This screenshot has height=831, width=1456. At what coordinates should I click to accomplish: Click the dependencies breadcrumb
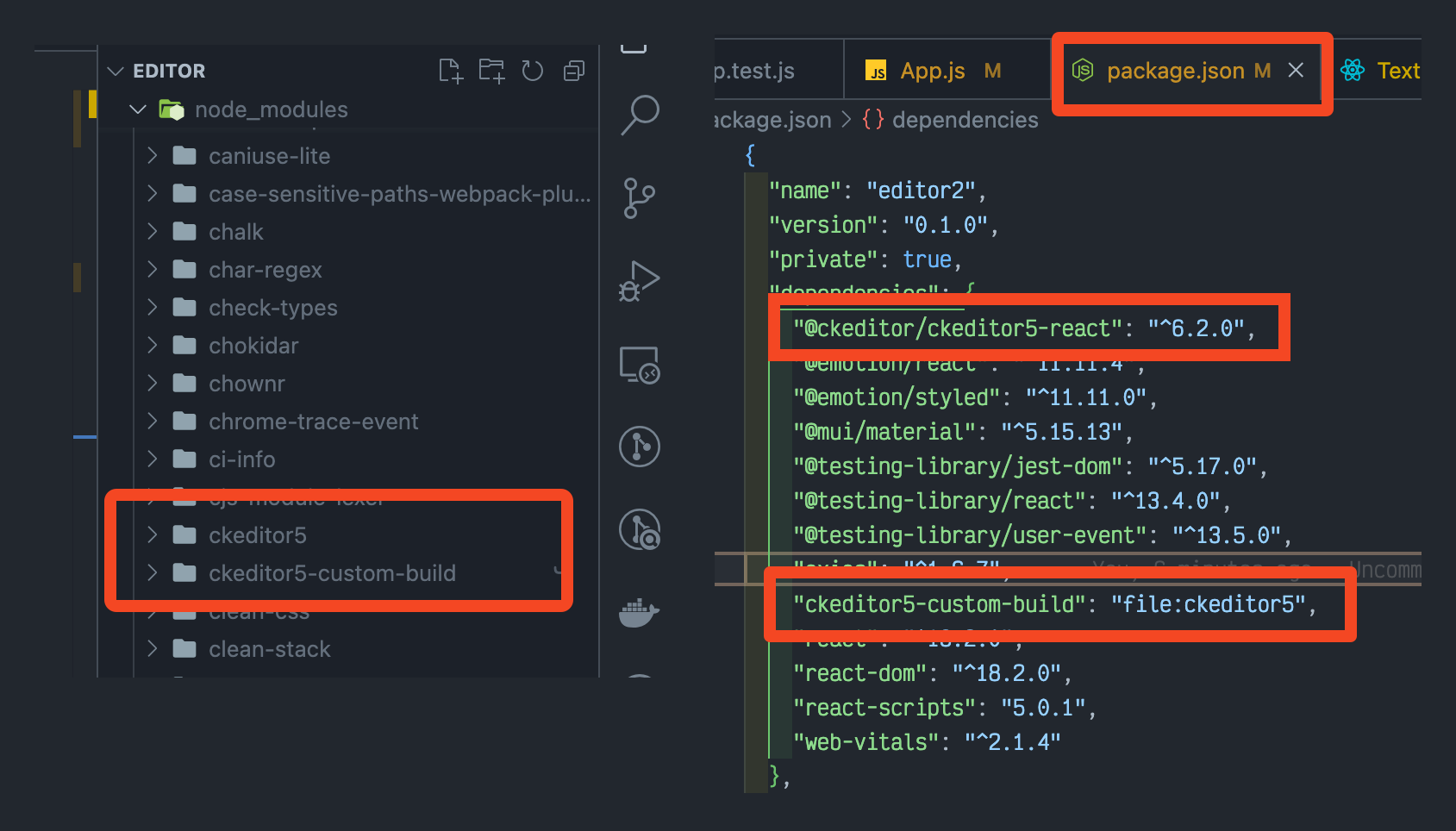(x=965, y=120)
